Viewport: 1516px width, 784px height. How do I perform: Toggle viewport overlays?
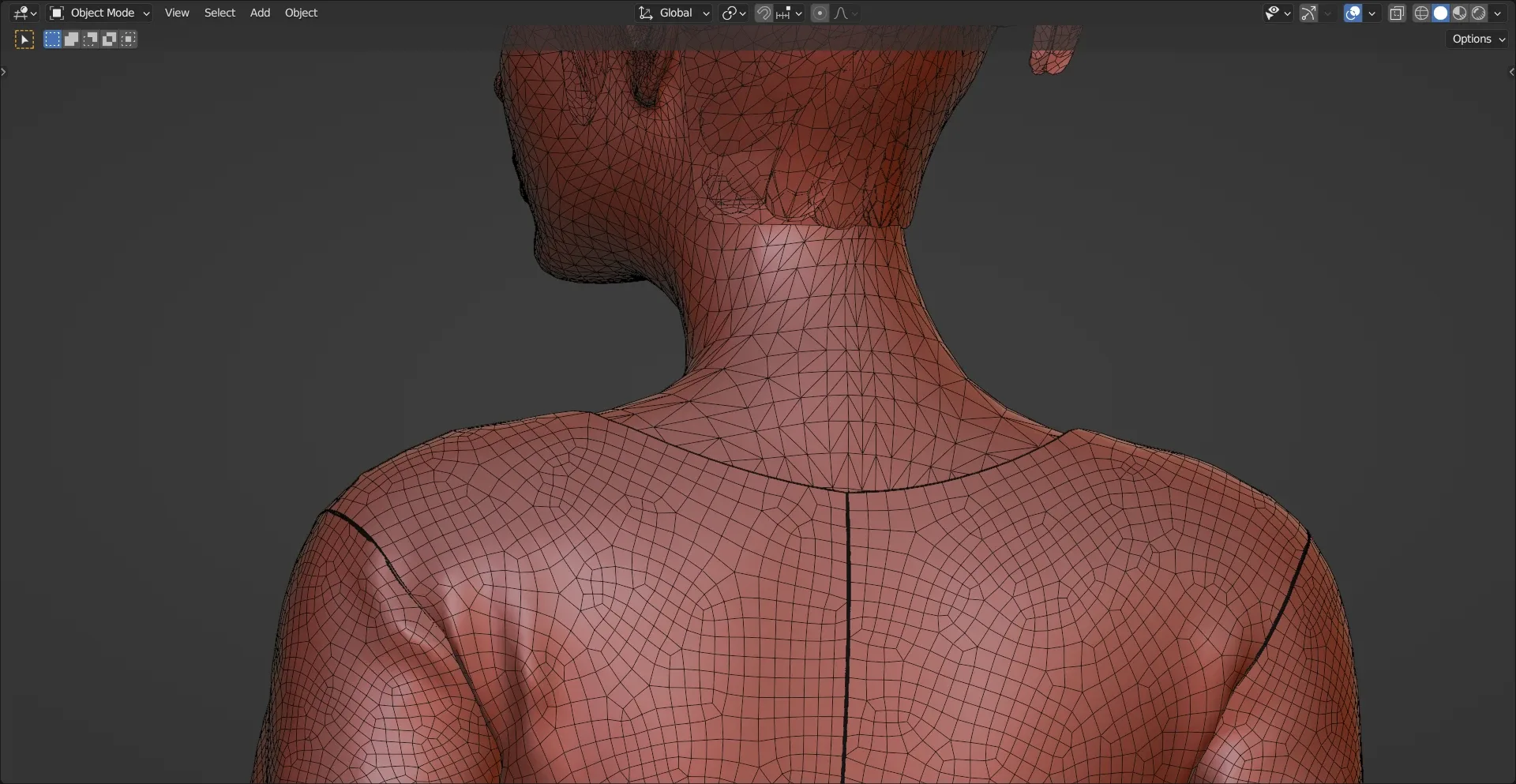coord(1353,13)
